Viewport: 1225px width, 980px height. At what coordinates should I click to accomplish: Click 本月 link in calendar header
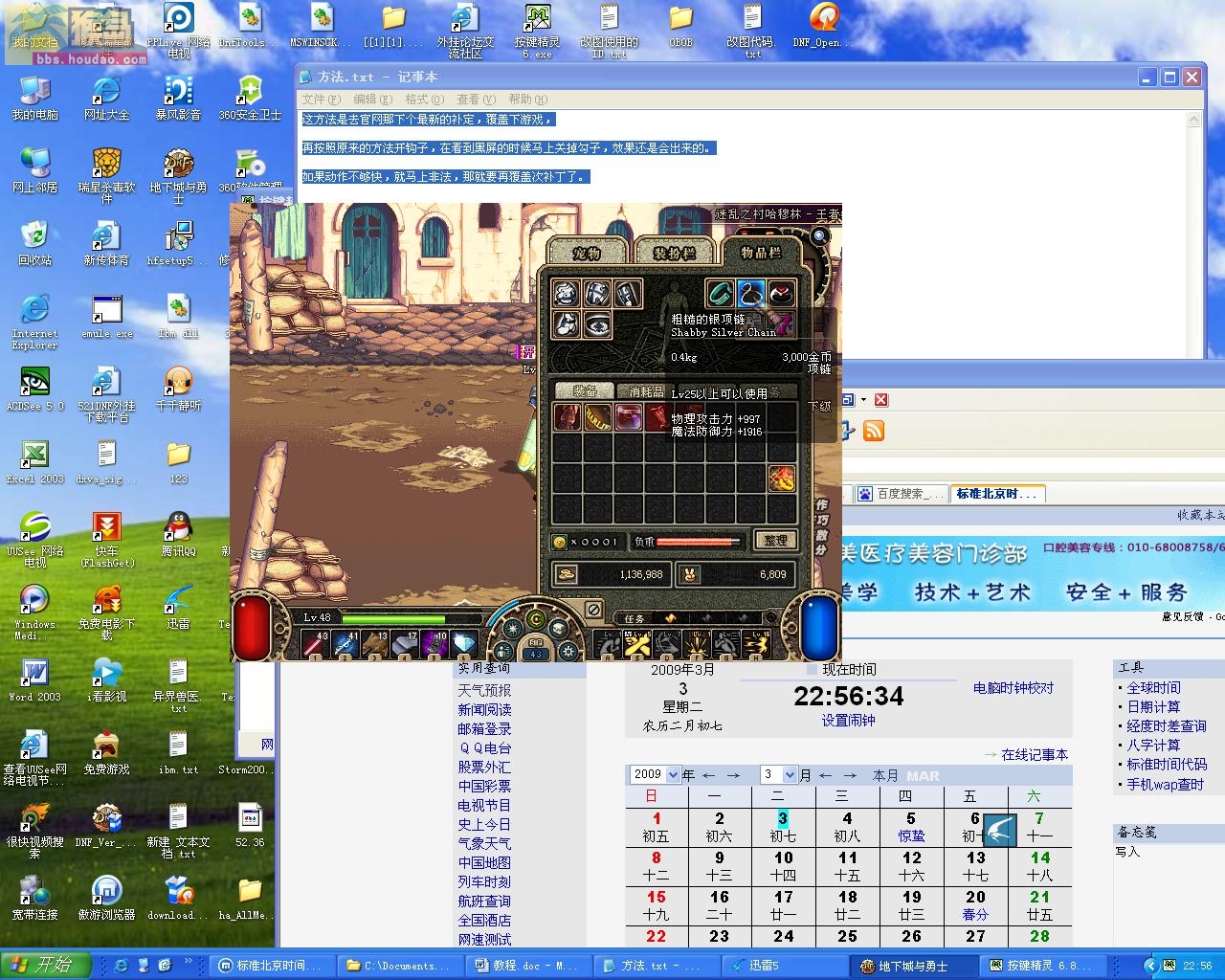885,775
